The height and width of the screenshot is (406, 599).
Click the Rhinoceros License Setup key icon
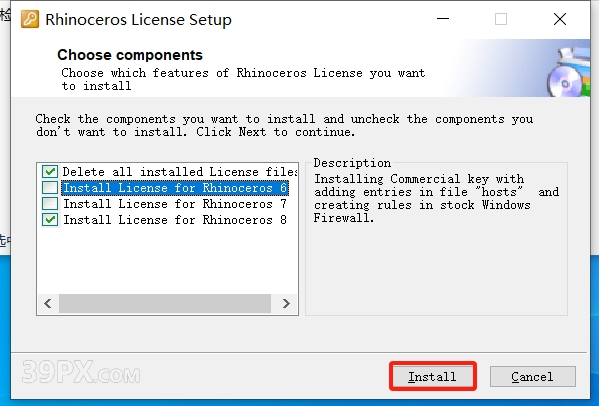click(30, 19)
